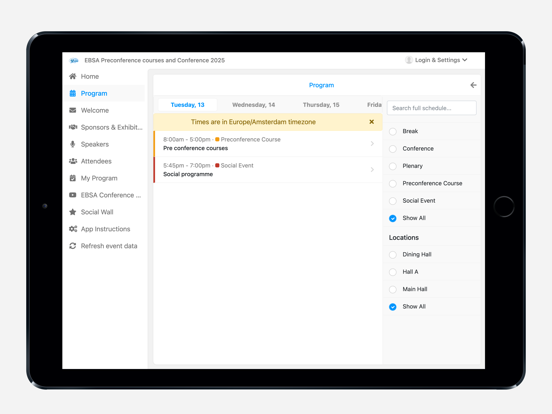The height and width of the screenshot is (414, 552).
Task: Switch to the Thursday, 15 tab
Action: pos(321,105)
